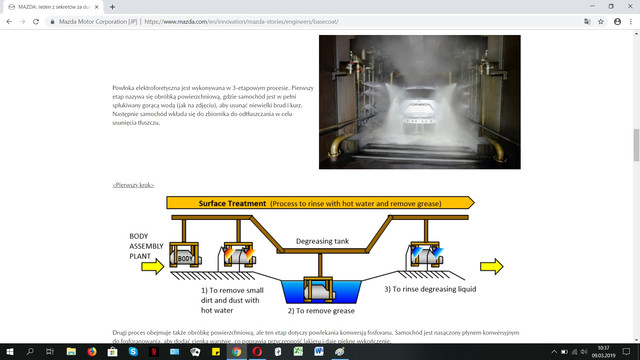Open Task View on taskbar

point(50,351)
